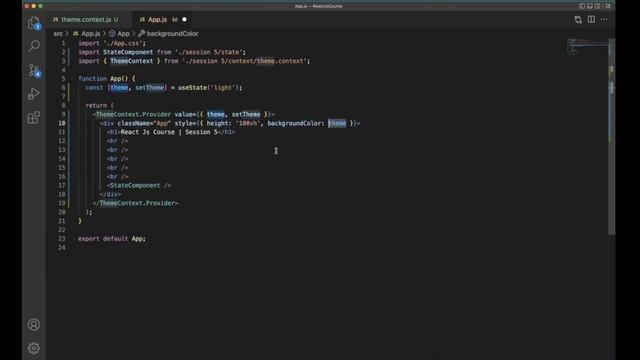Open the App function breadcrumb segment
Image resolution: width=640 pixels, height=360 pixels.
tap(119, 34)
